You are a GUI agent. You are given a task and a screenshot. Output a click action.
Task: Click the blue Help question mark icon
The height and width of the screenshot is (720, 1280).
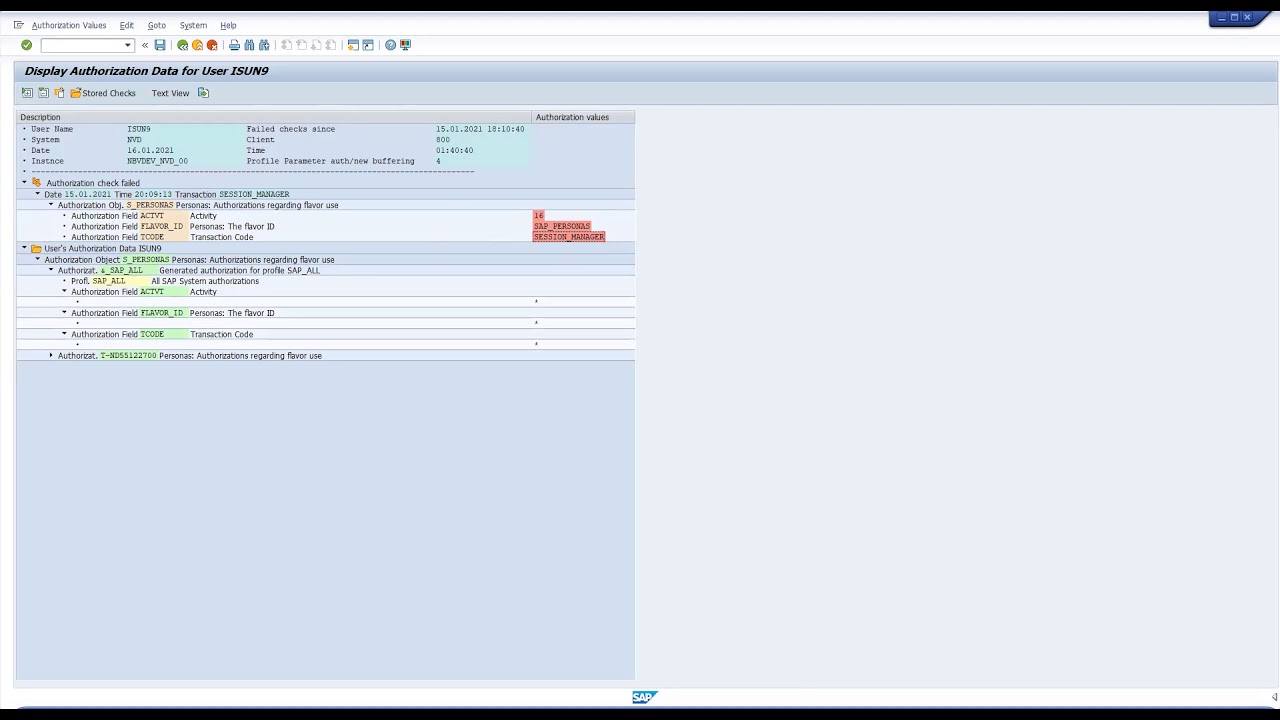pyautogui.click(x=390, y=45)
